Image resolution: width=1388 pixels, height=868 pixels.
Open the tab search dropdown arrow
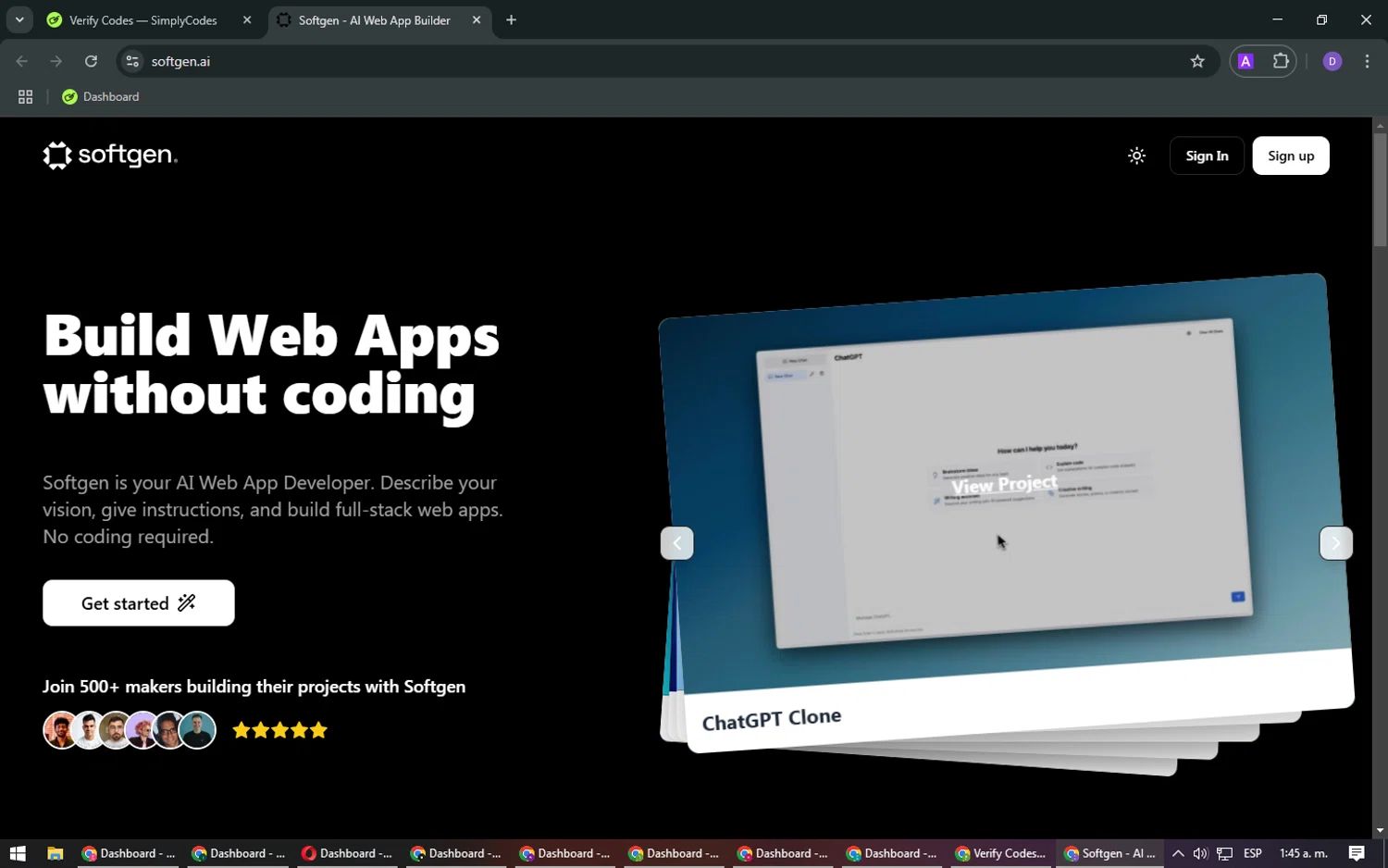(19, 19)
